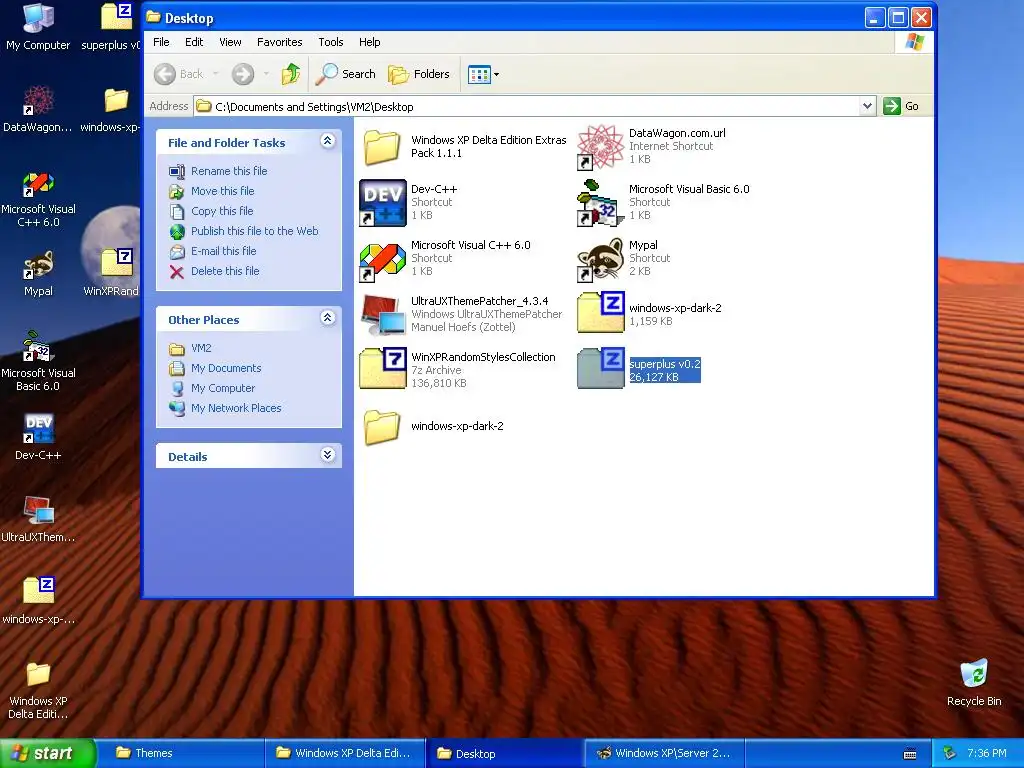Click Move this file
Image resolution: width=1024 pixels, height=768 pixels.
(x=212, y=191)
